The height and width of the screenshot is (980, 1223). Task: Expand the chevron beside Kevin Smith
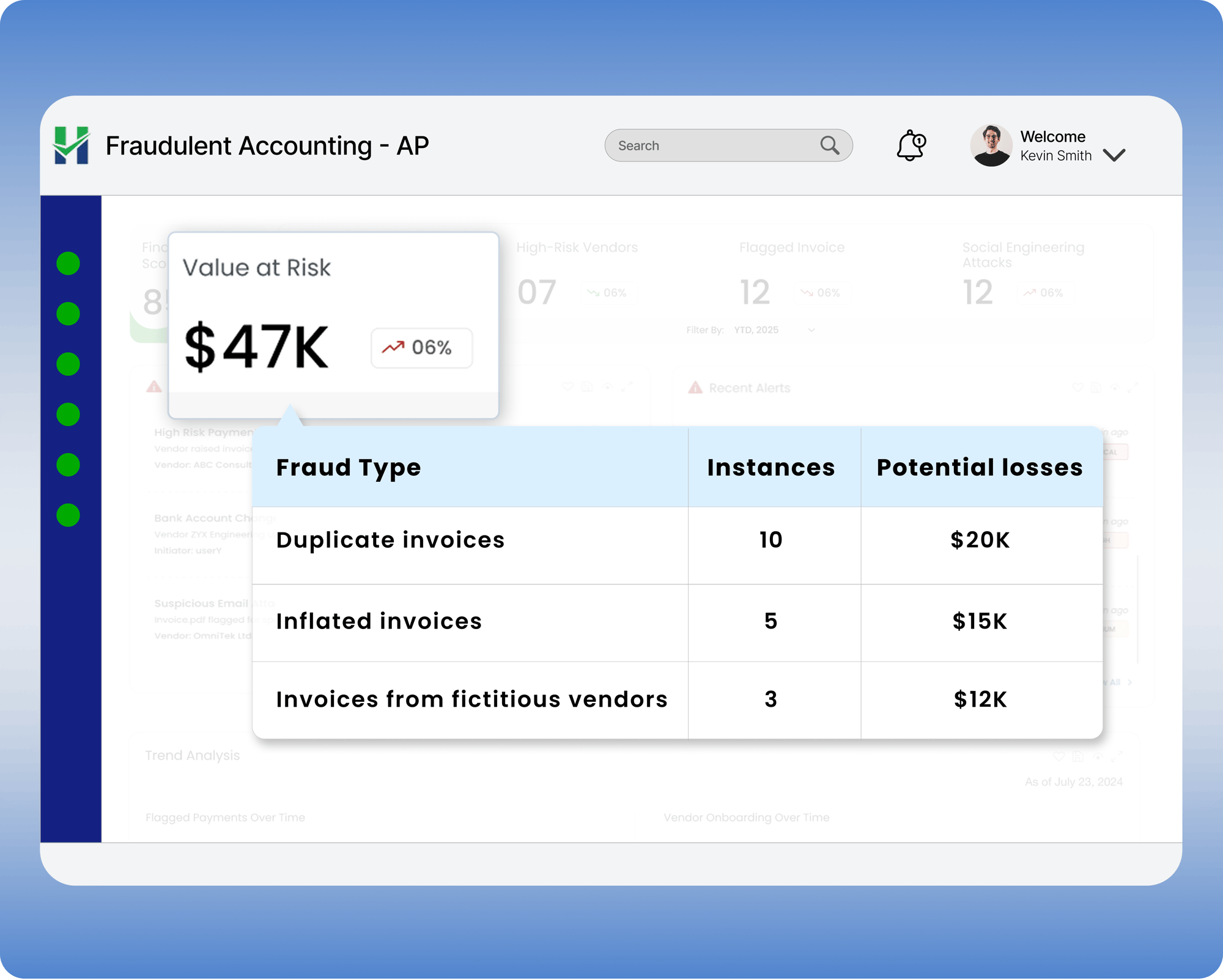click(x=1114, y=155)
